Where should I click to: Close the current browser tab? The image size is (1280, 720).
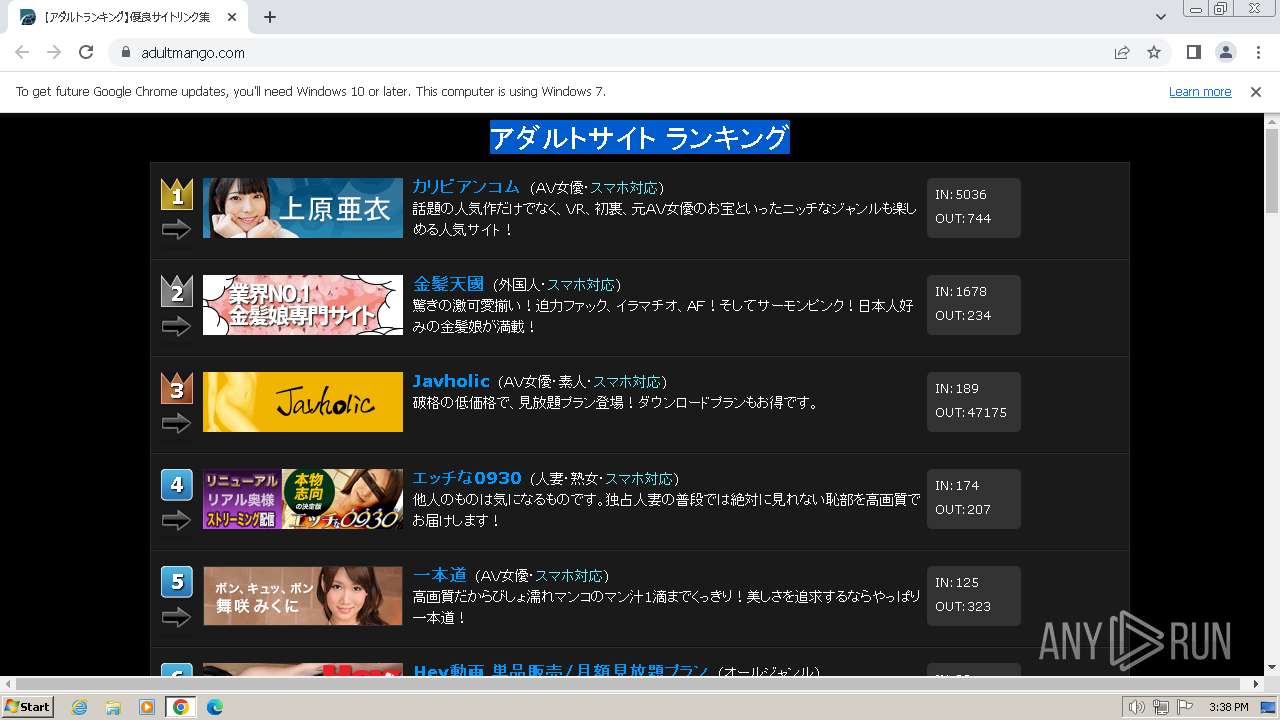coord(232,17)
